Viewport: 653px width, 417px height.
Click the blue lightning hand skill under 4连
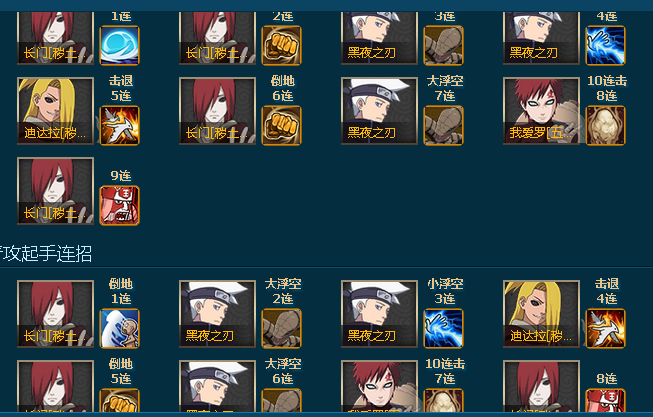click(606, 45)
